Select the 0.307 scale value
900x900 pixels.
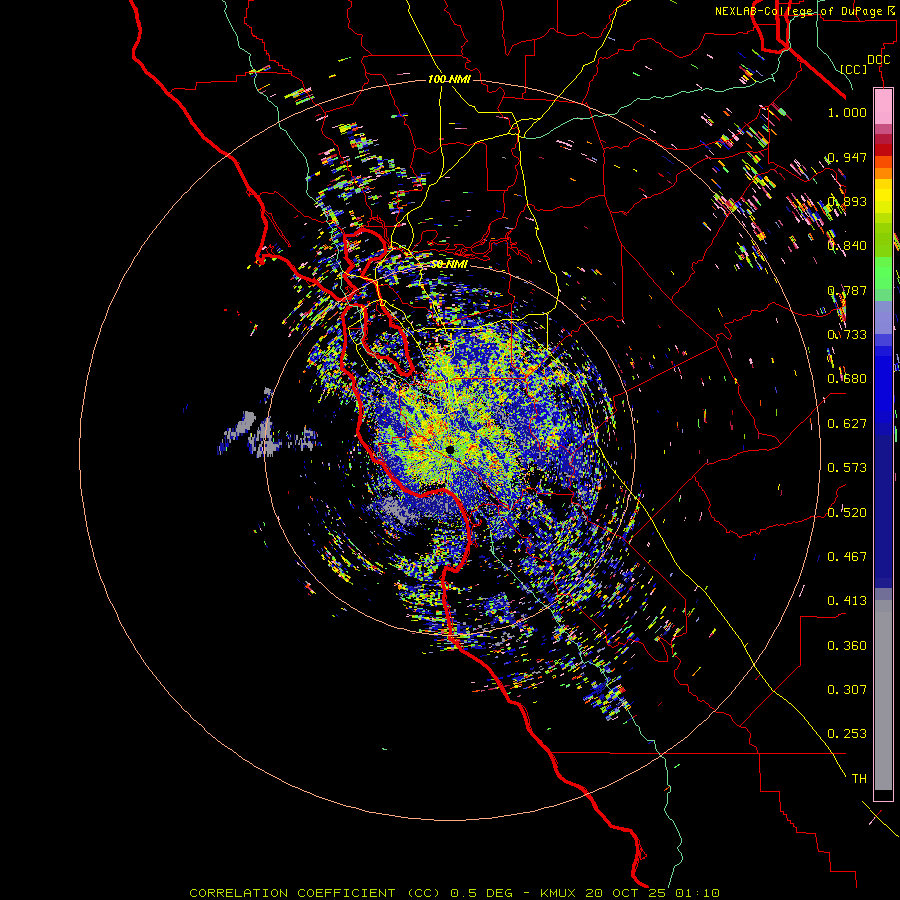(x=847, y=690)
